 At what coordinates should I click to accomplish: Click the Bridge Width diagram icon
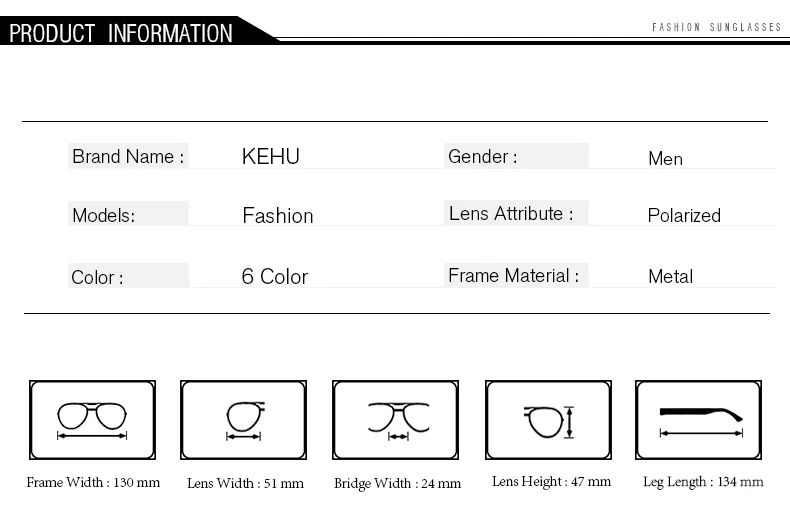(396, 420)
